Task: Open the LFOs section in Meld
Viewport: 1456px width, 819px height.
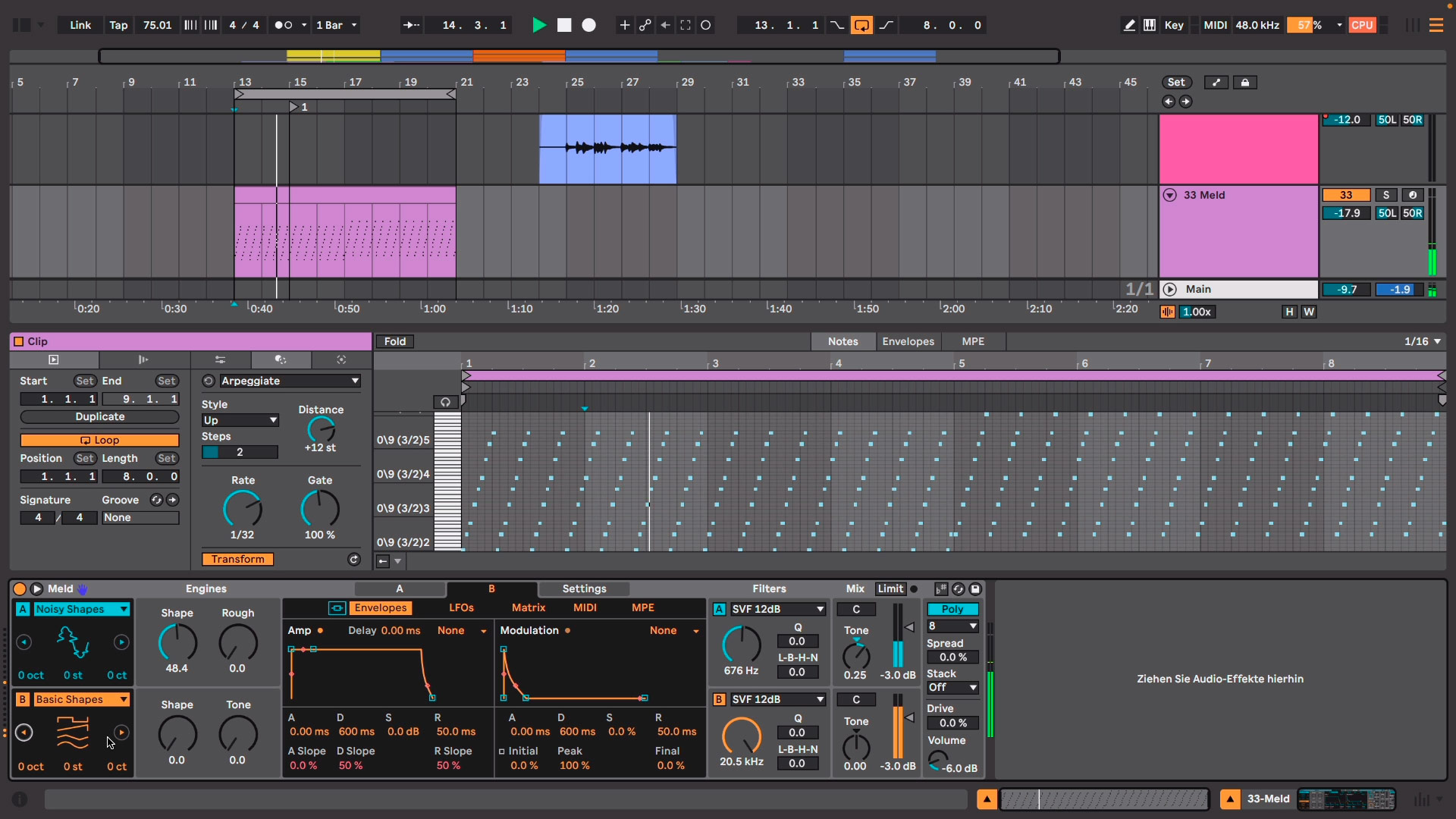Action: click(461, 607)
